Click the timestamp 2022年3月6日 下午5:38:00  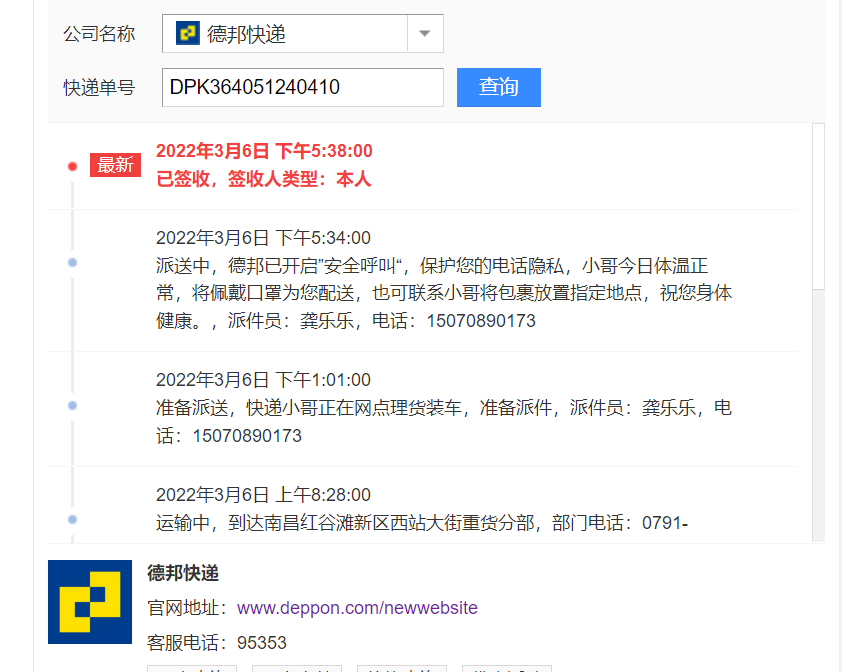tap(264, 151)
